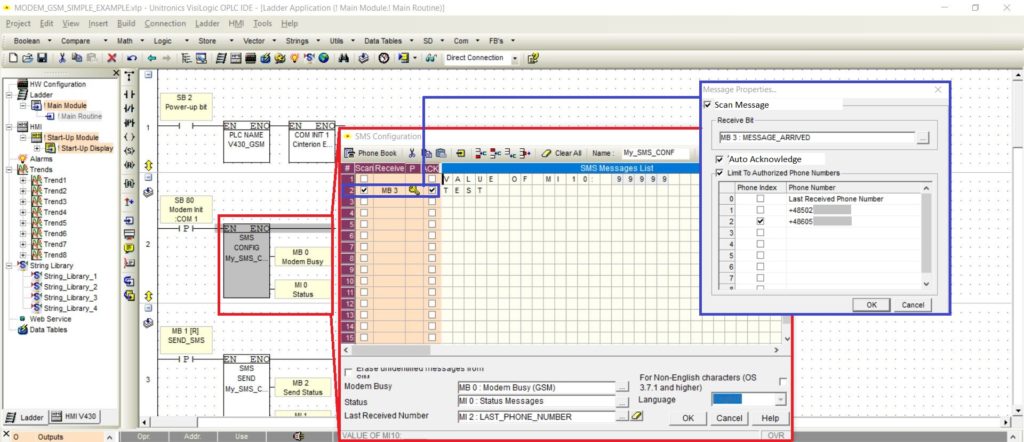
Task: Click Help in SMS Configuration dialog
Action: pyautogui.click(x=770, y=418)
